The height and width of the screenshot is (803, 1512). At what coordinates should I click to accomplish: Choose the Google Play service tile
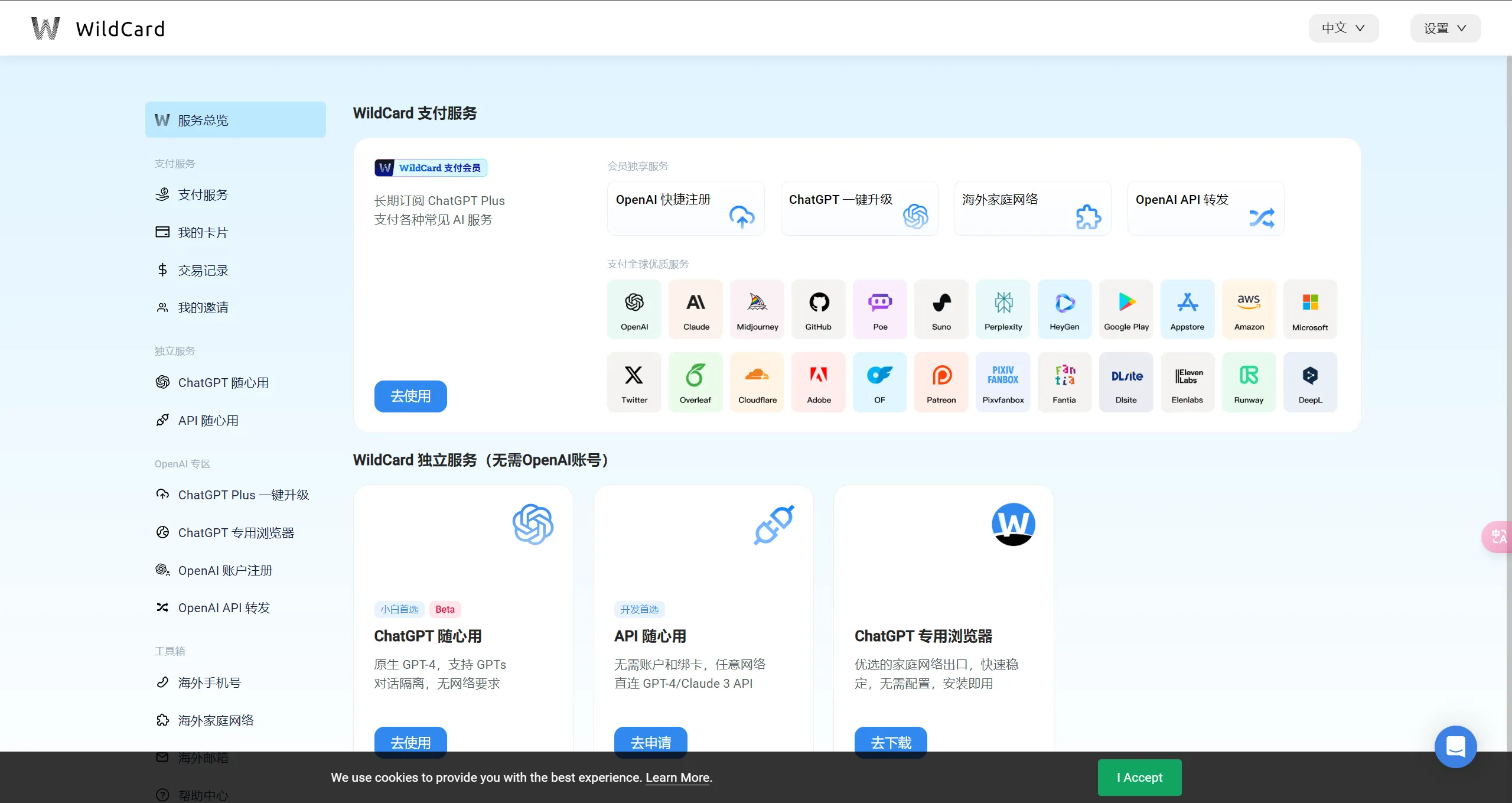pos(1126,309)
